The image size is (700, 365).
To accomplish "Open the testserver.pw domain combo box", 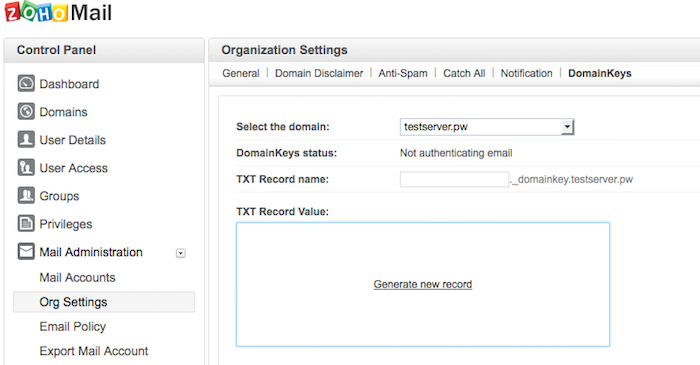I will click(487, 127).
